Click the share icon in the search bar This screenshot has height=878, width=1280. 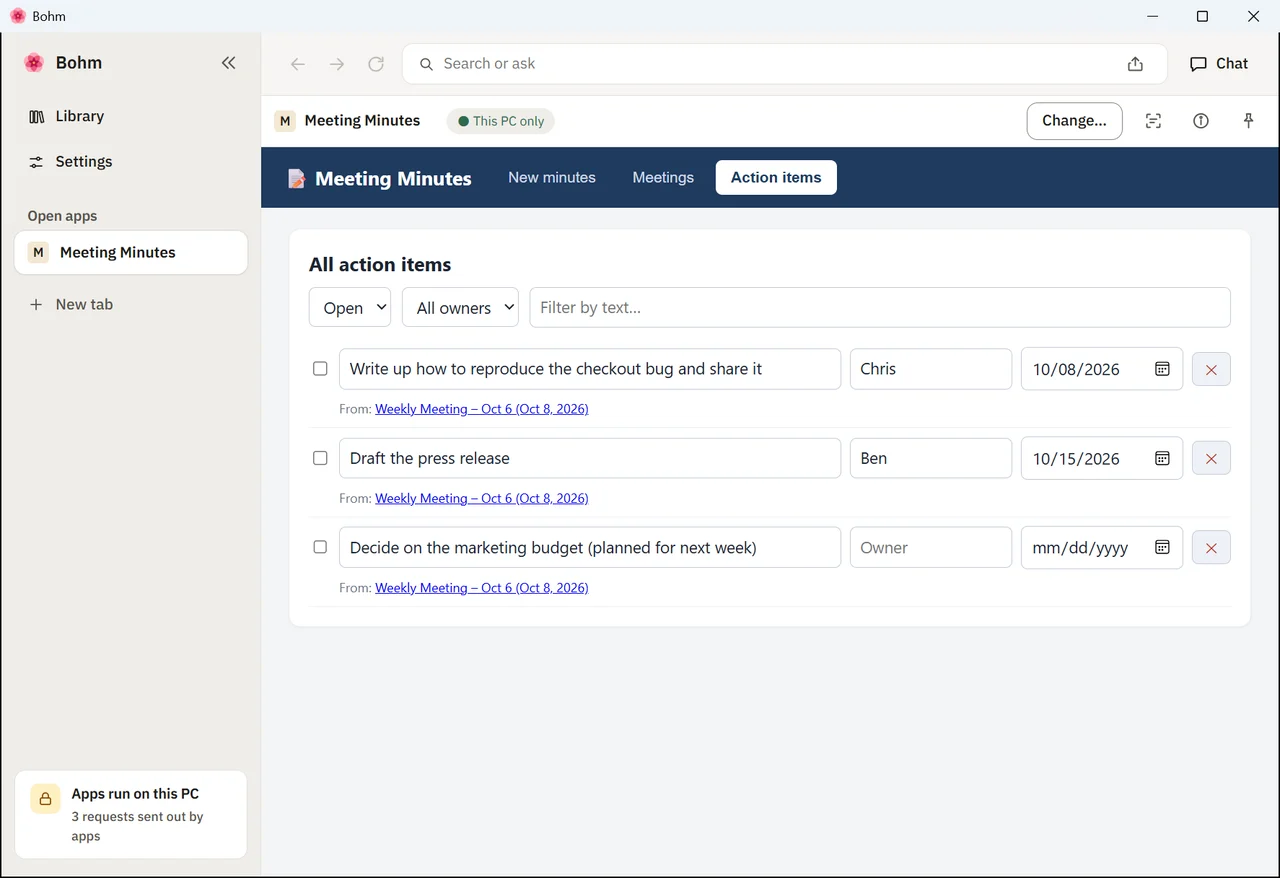coord(1135,64)
